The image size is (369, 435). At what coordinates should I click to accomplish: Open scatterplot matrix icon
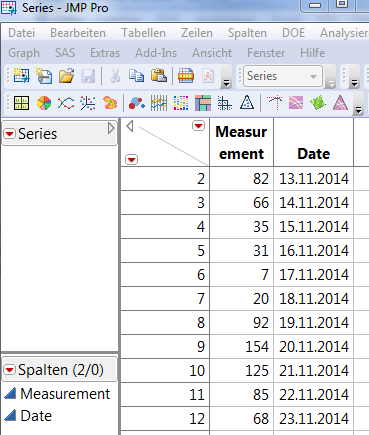225,103
